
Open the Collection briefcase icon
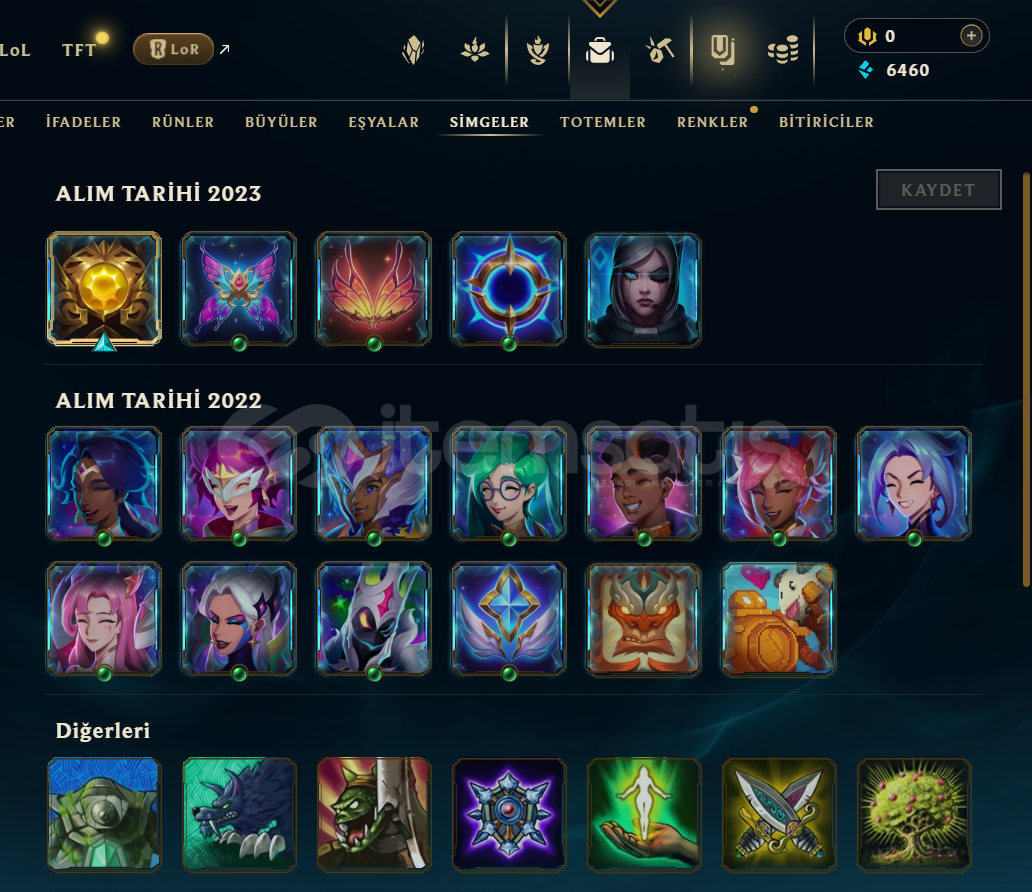click(600, 50)
